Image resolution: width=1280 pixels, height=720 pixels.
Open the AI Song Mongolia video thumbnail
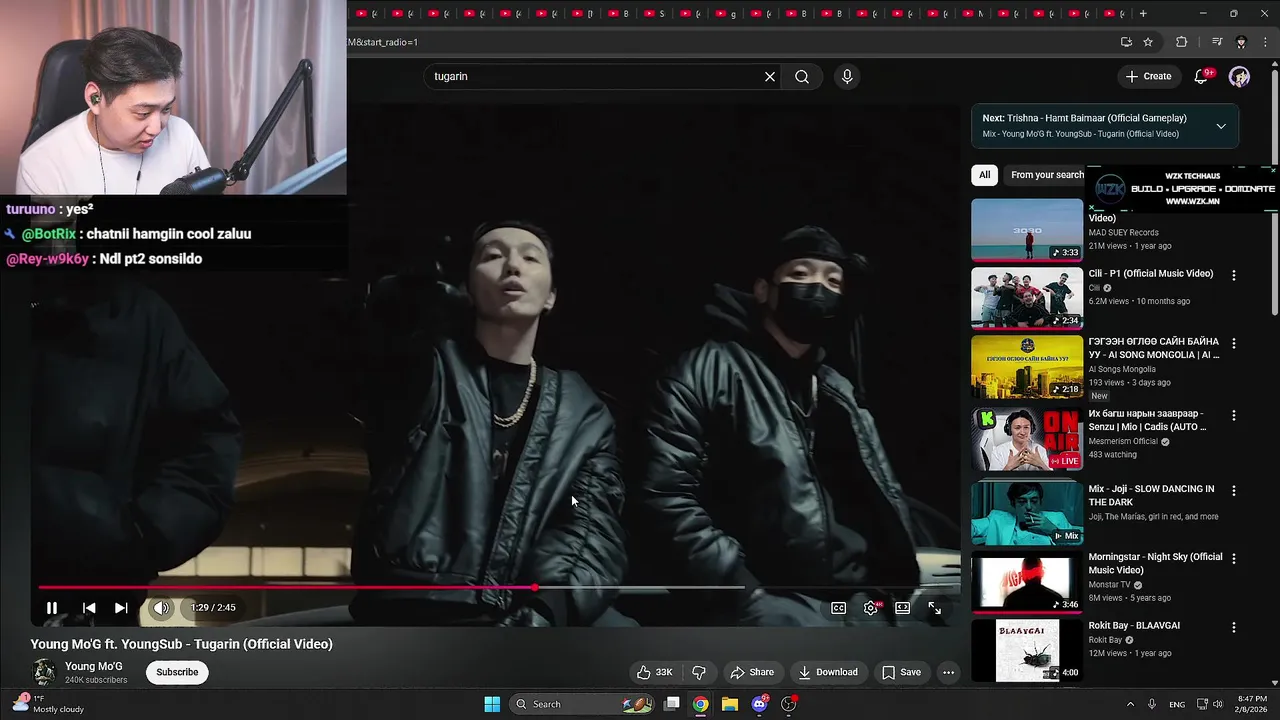click(1027, 367)
